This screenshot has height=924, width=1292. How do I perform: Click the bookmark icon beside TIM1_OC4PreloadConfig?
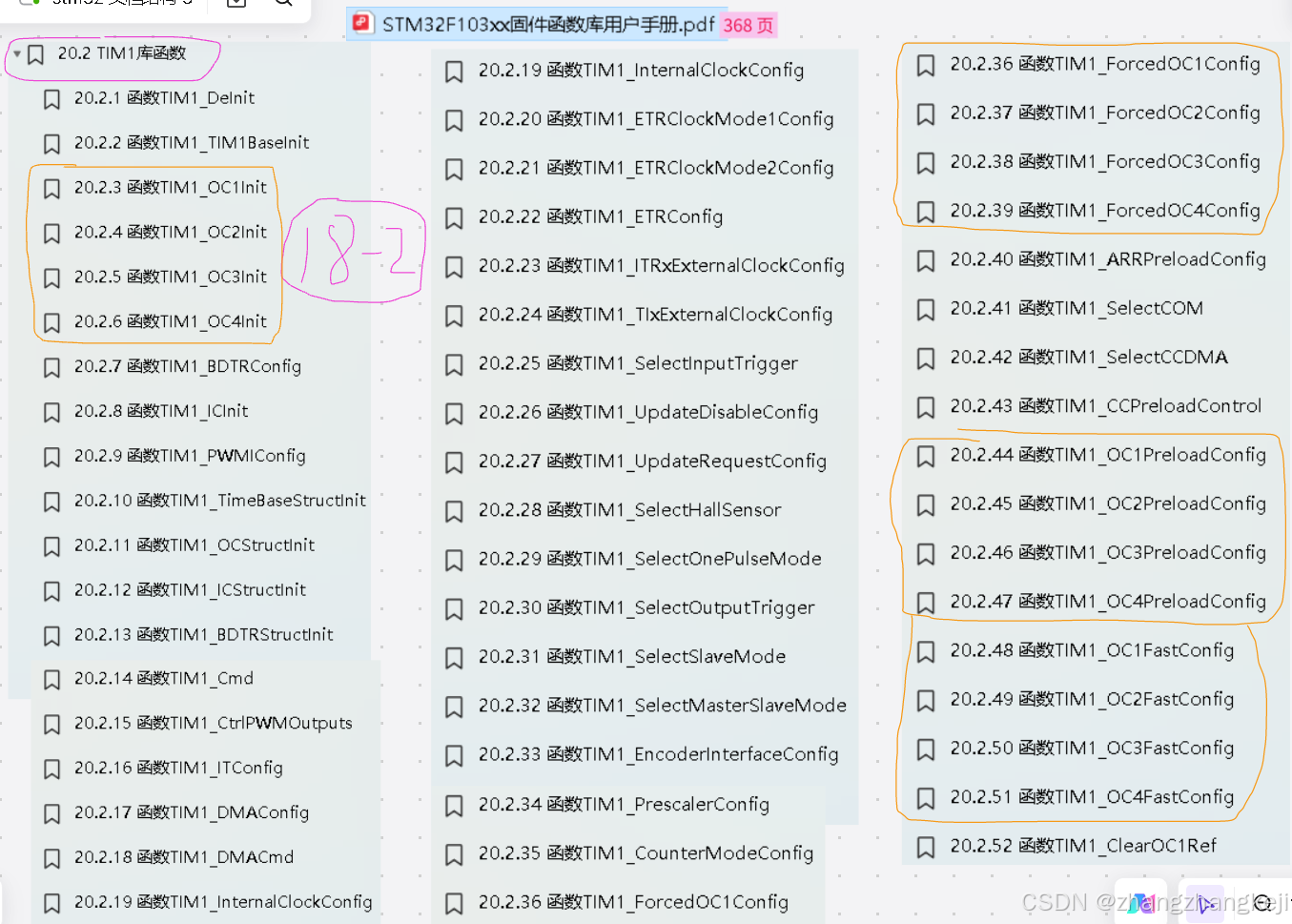[926, 604]
